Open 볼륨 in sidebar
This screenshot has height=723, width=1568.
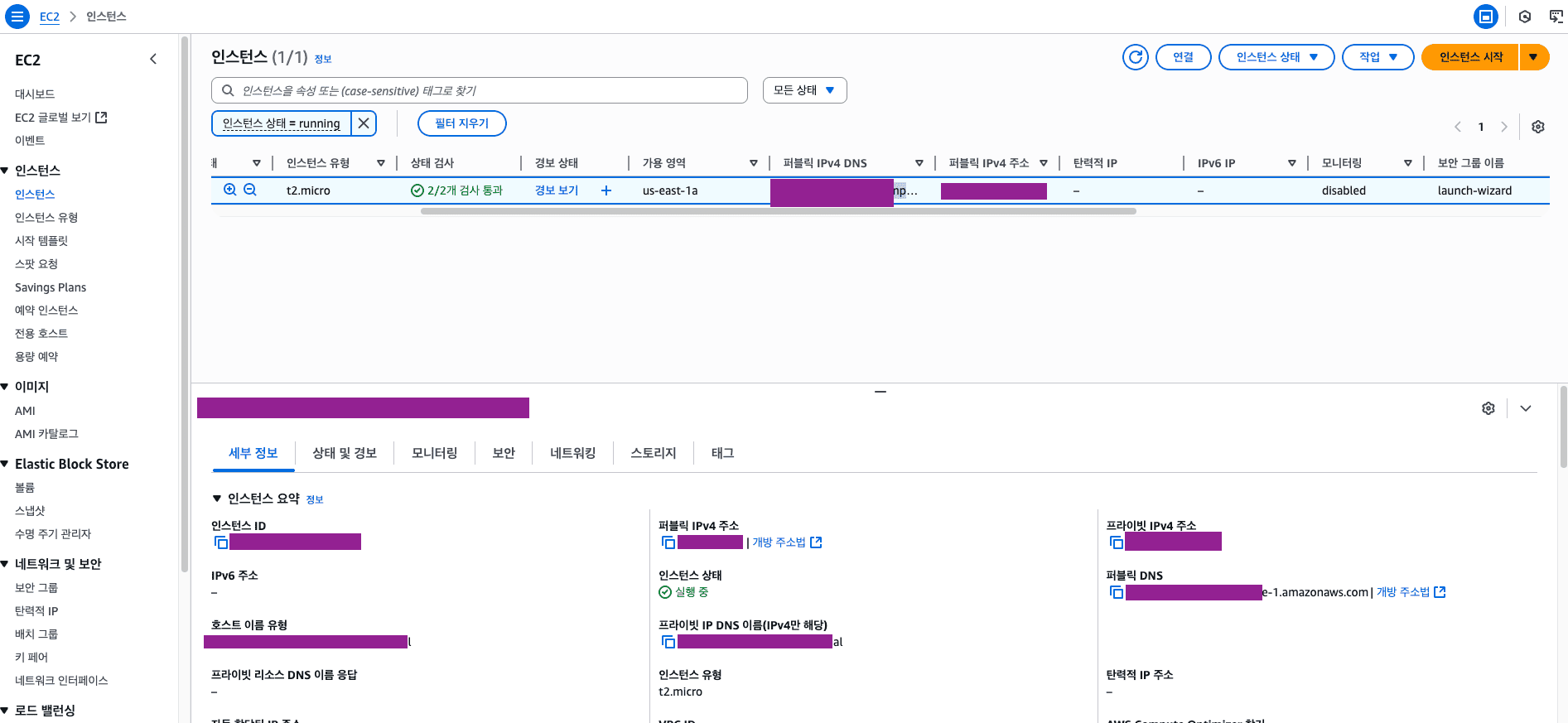pyautogui.click(x=25, y=488)
